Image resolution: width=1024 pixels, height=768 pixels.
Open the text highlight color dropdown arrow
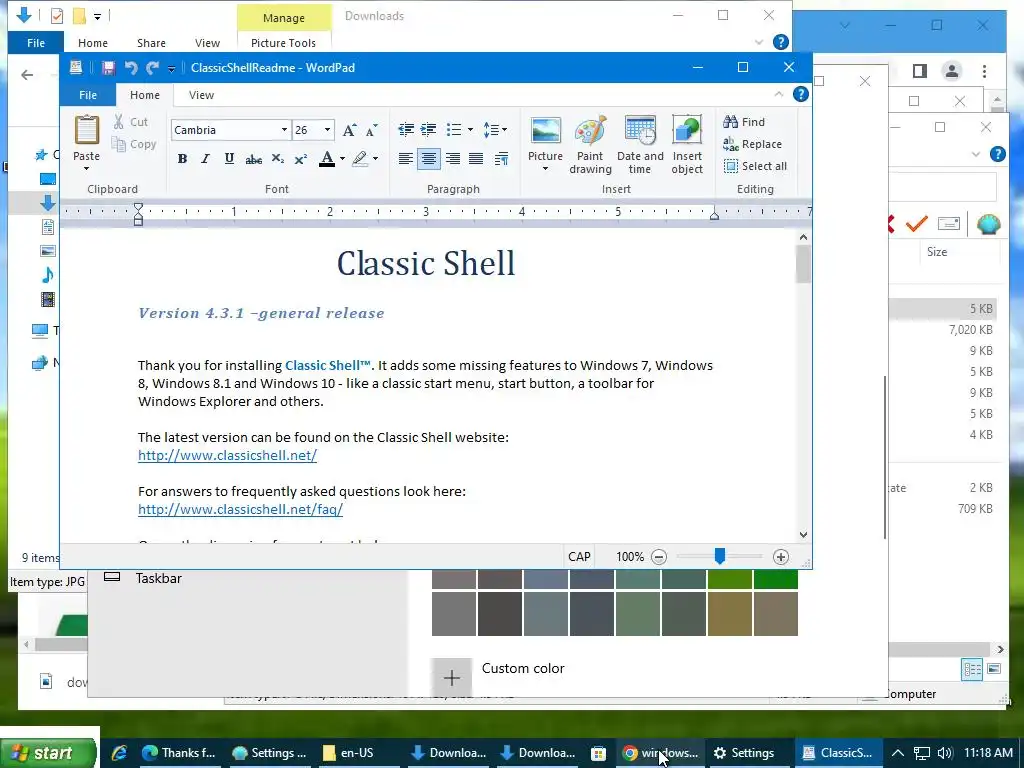(376, 159)
